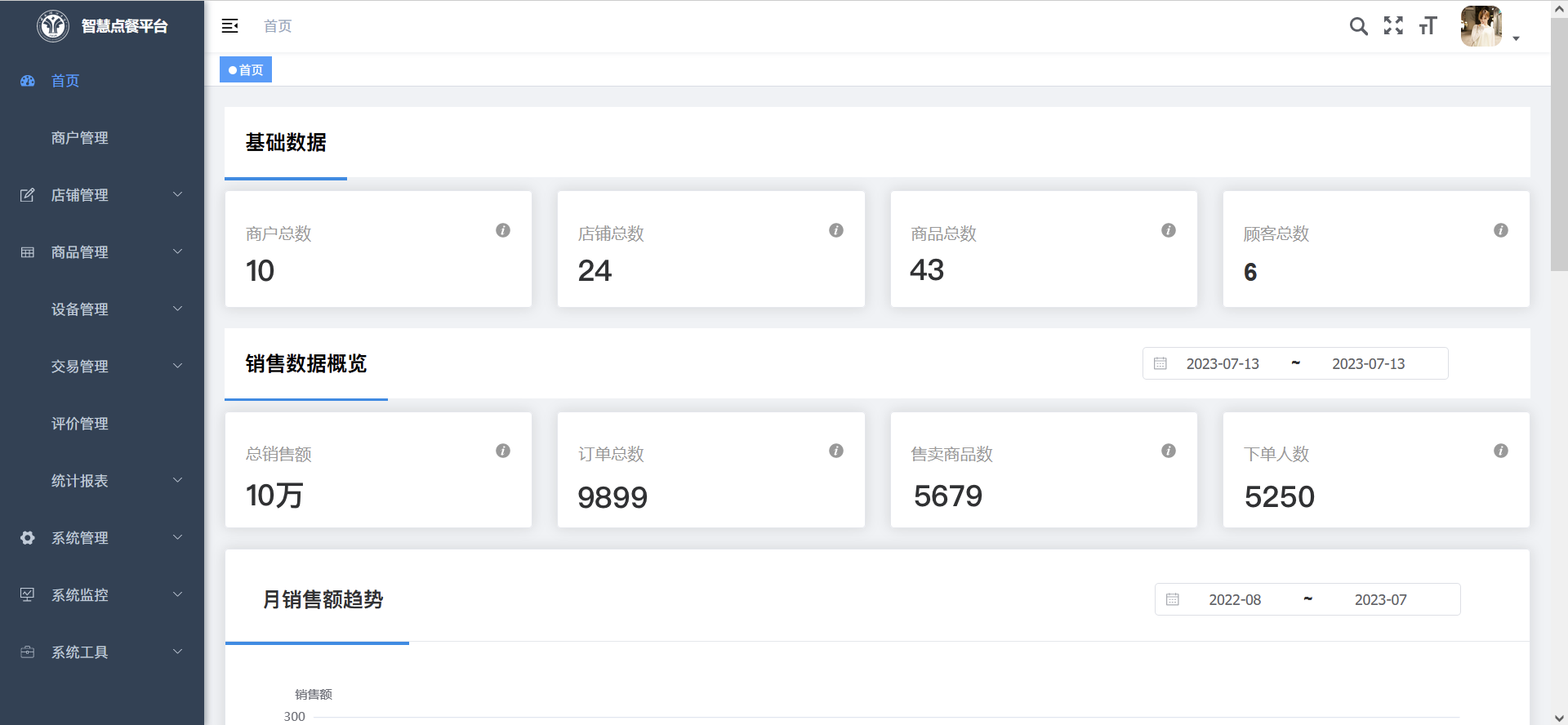
Task: Click sales overview start date 2023-07-13
Action: pyautogui.click(x=1223, y=364)
